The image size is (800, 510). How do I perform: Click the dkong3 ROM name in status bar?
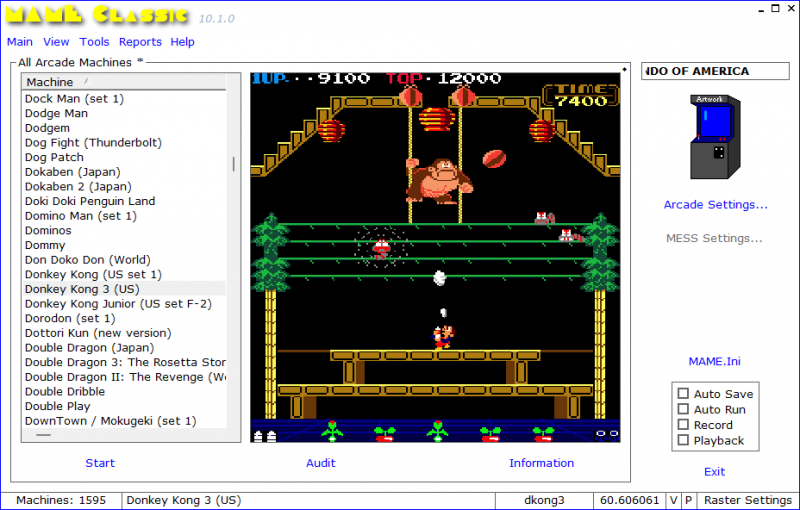(x=544, y=500)
